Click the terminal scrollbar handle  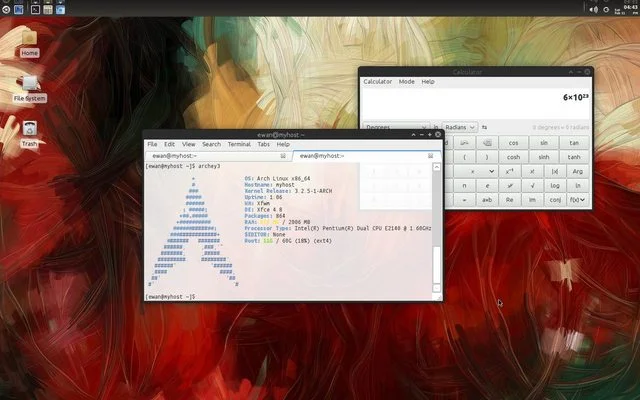point(437,264)
